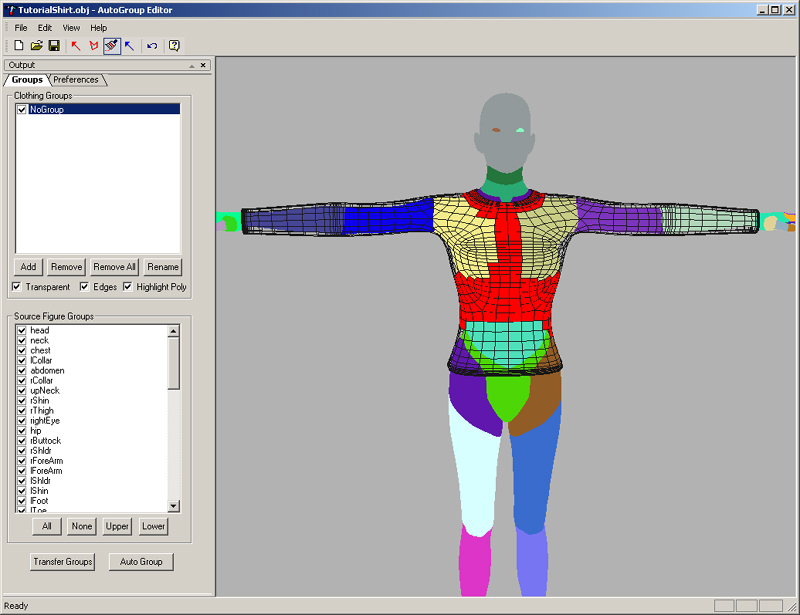
Task: Select the rThigh list item
Action: (x=42, y=410)
